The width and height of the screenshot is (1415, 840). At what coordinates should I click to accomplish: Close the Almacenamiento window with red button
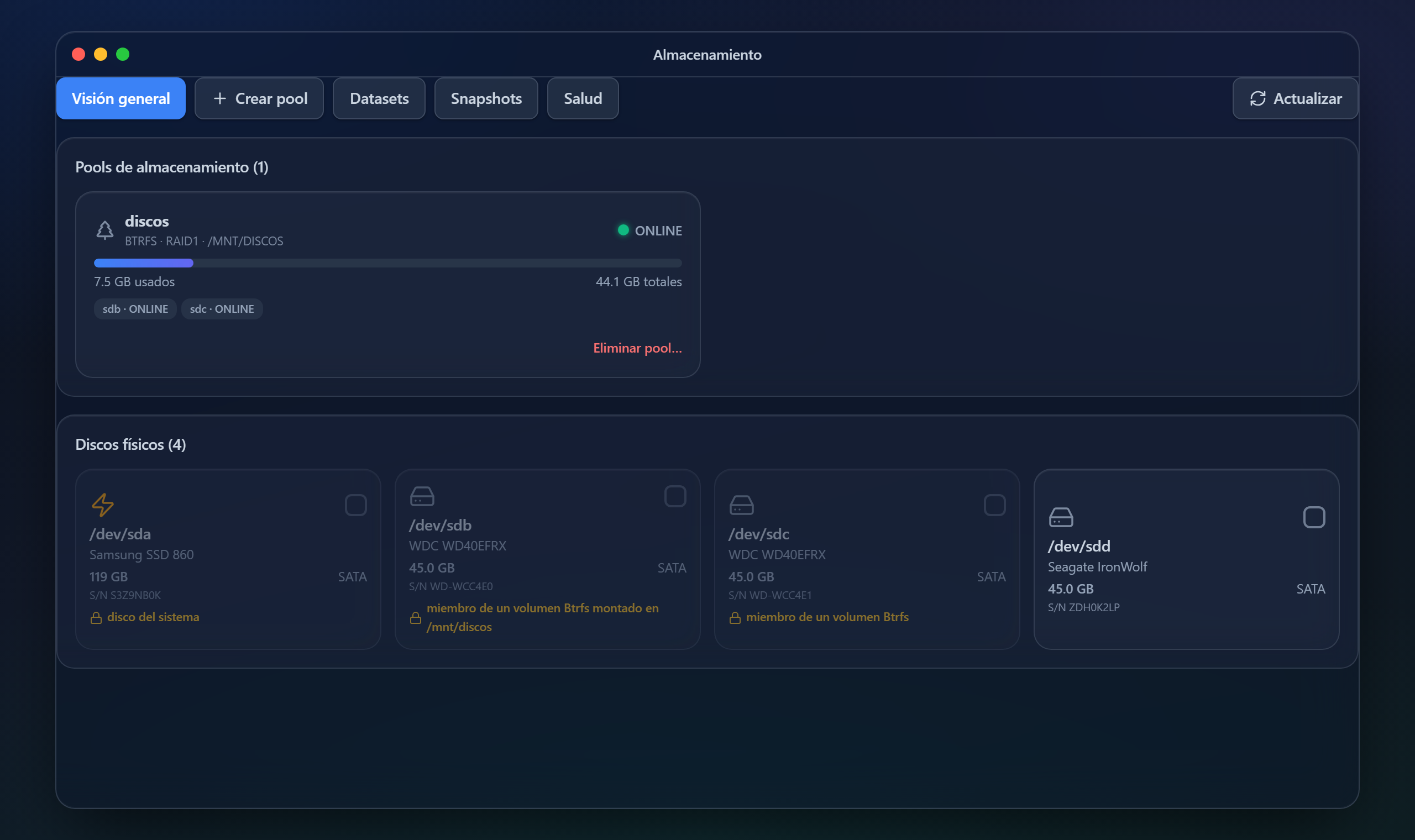(x=78, y=54)
